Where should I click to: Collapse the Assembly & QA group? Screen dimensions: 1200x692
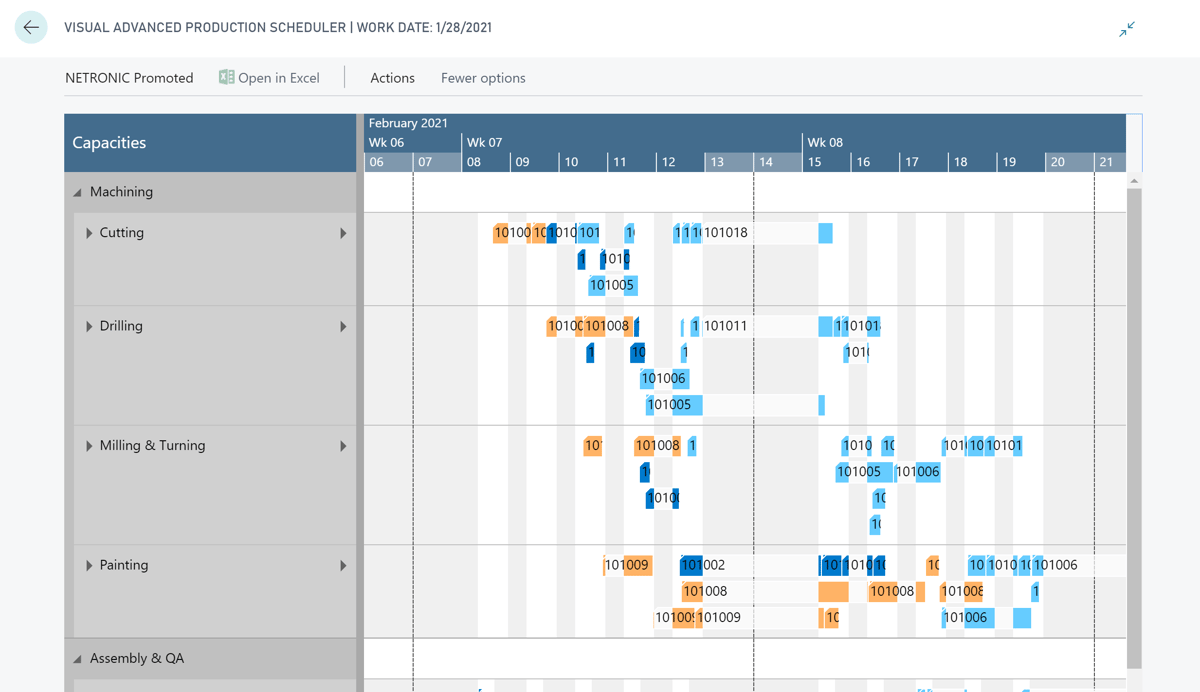click(78, 659)
